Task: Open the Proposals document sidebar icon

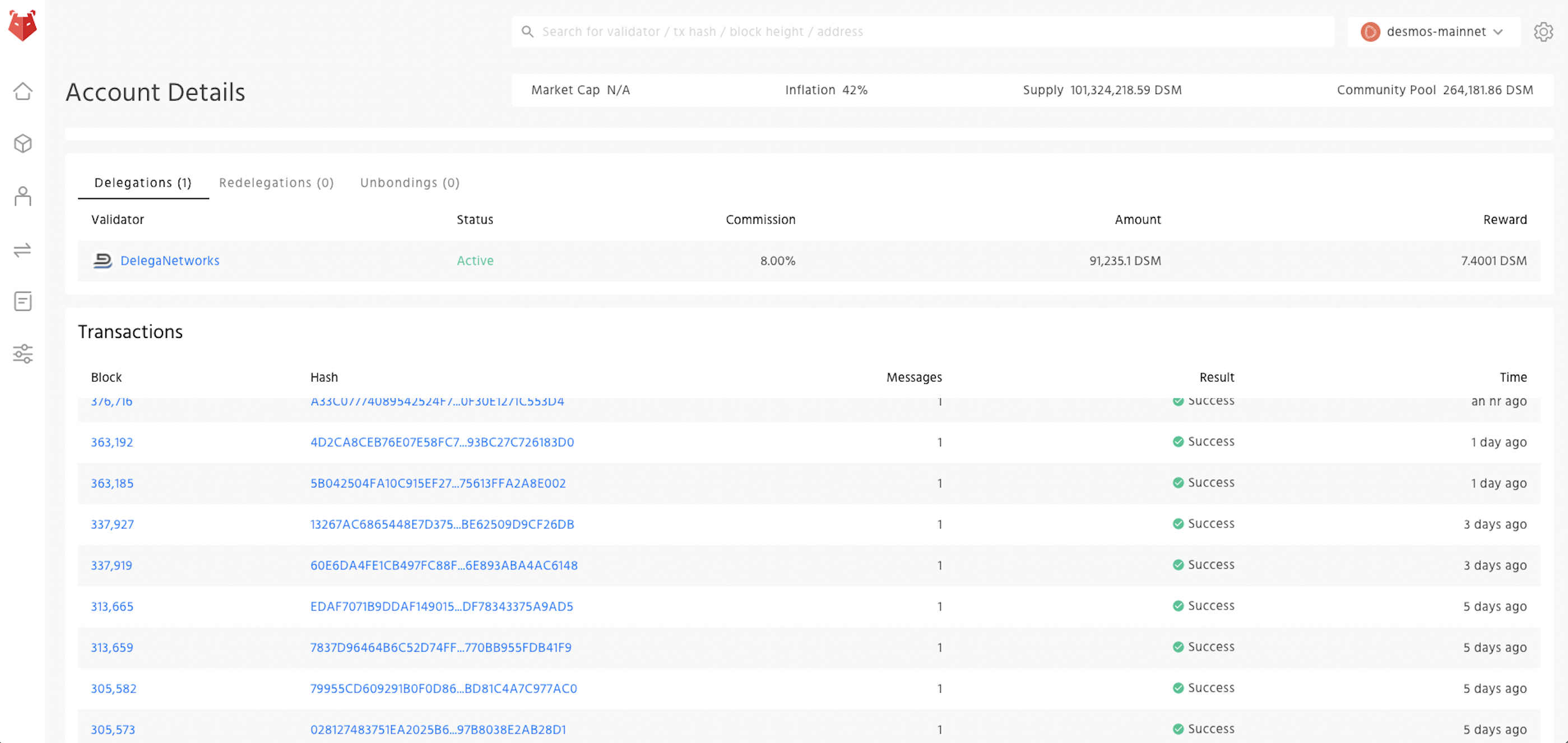Action: [22, 301]
